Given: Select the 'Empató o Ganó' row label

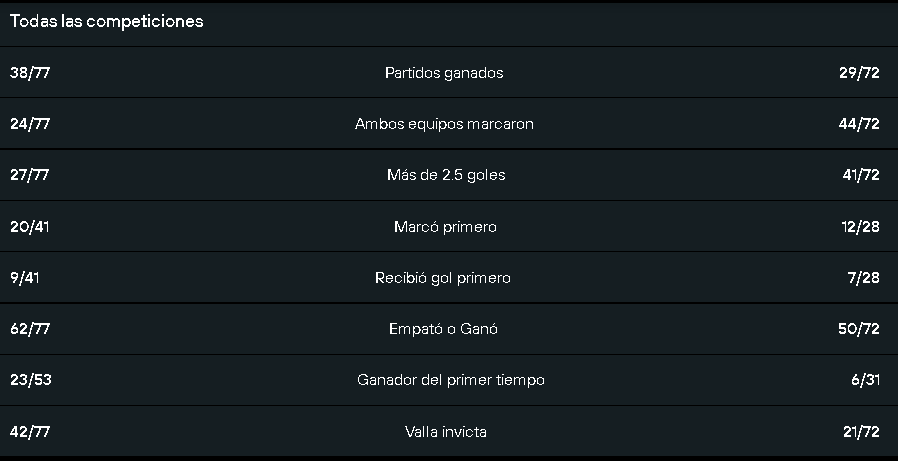Looking at the screenshot, I should click(x=443, y=329).
